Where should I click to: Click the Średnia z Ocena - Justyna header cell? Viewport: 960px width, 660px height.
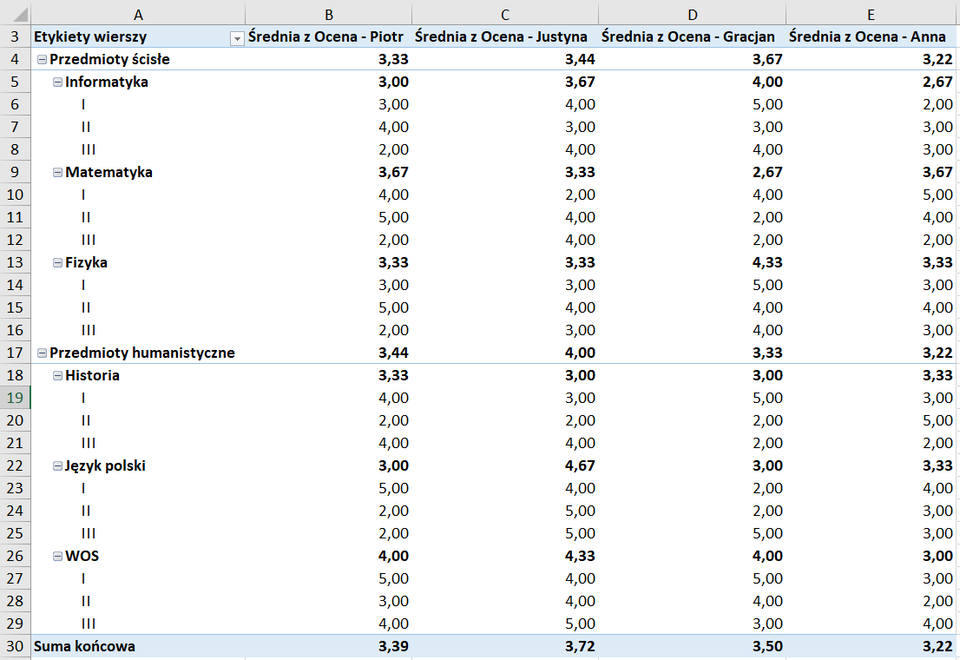coord(505,37)
